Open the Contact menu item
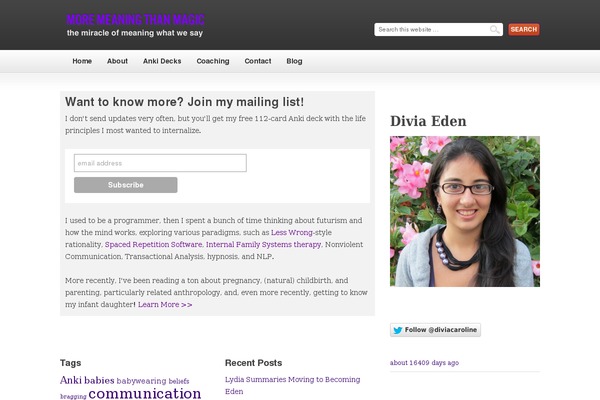 click(258, 61)
